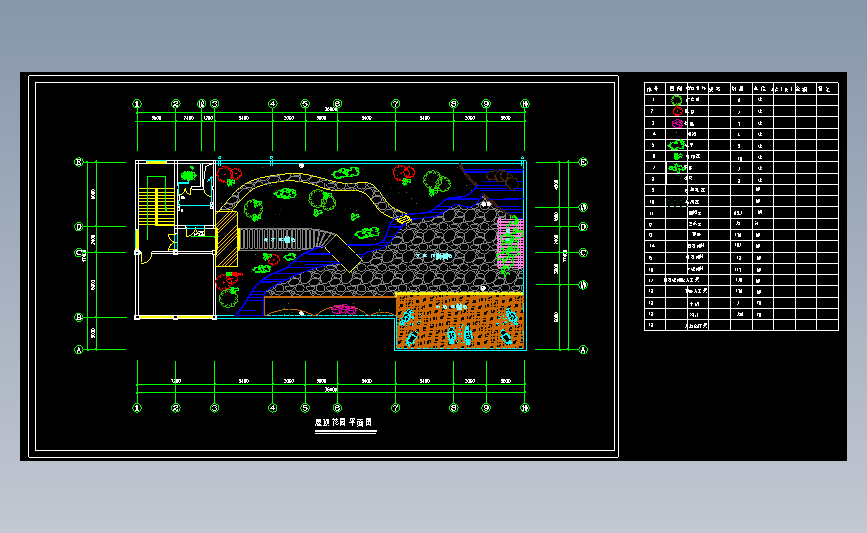Select the pink trellis area with vines
This screenshot has width=867, height=533.
[x=510, y=243]
